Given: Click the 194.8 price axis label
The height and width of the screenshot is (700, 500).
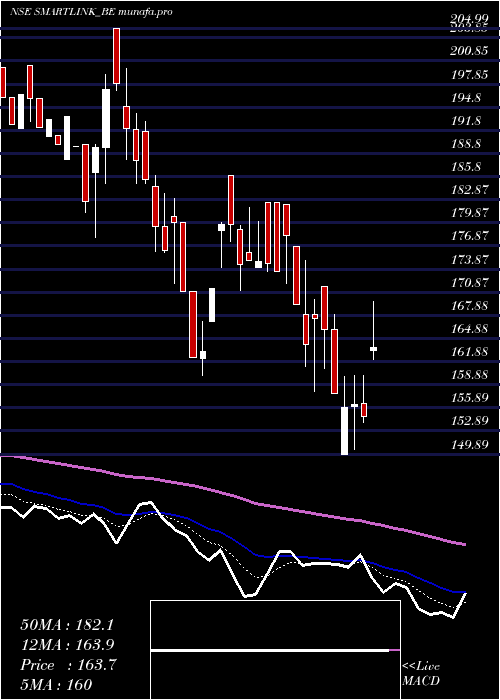Looking at the screenshot, I should pyautogui.click(x=466, y=98).
